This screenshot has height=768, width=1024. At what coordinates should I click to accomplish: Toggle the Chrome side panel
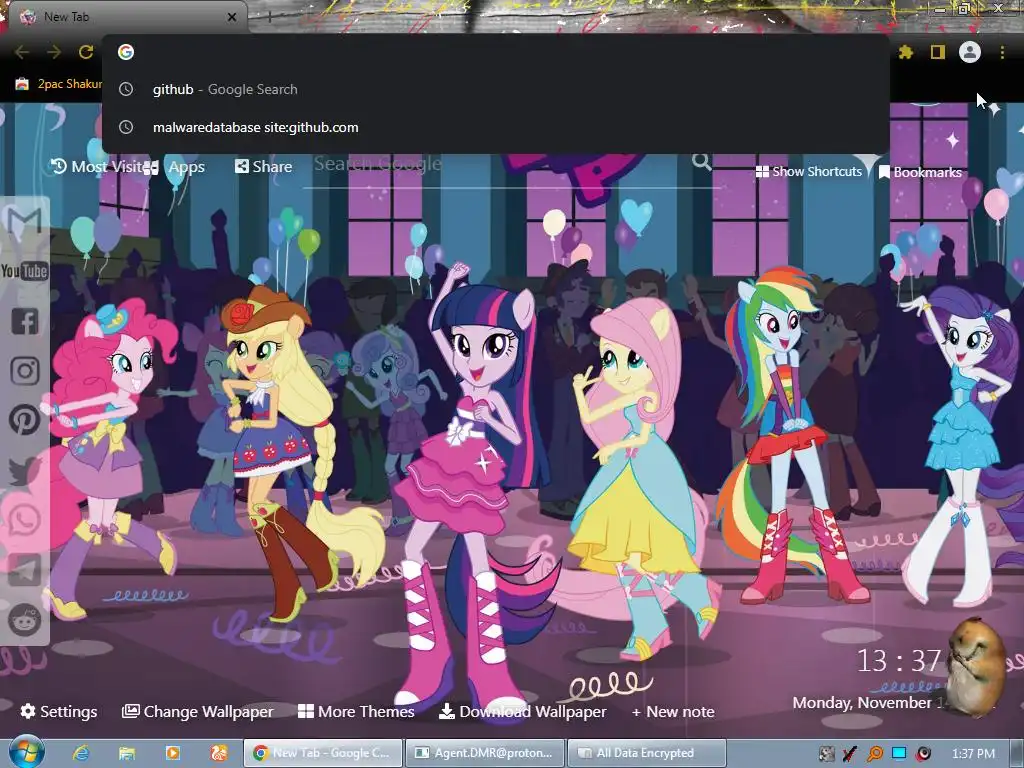pos(938,52)
